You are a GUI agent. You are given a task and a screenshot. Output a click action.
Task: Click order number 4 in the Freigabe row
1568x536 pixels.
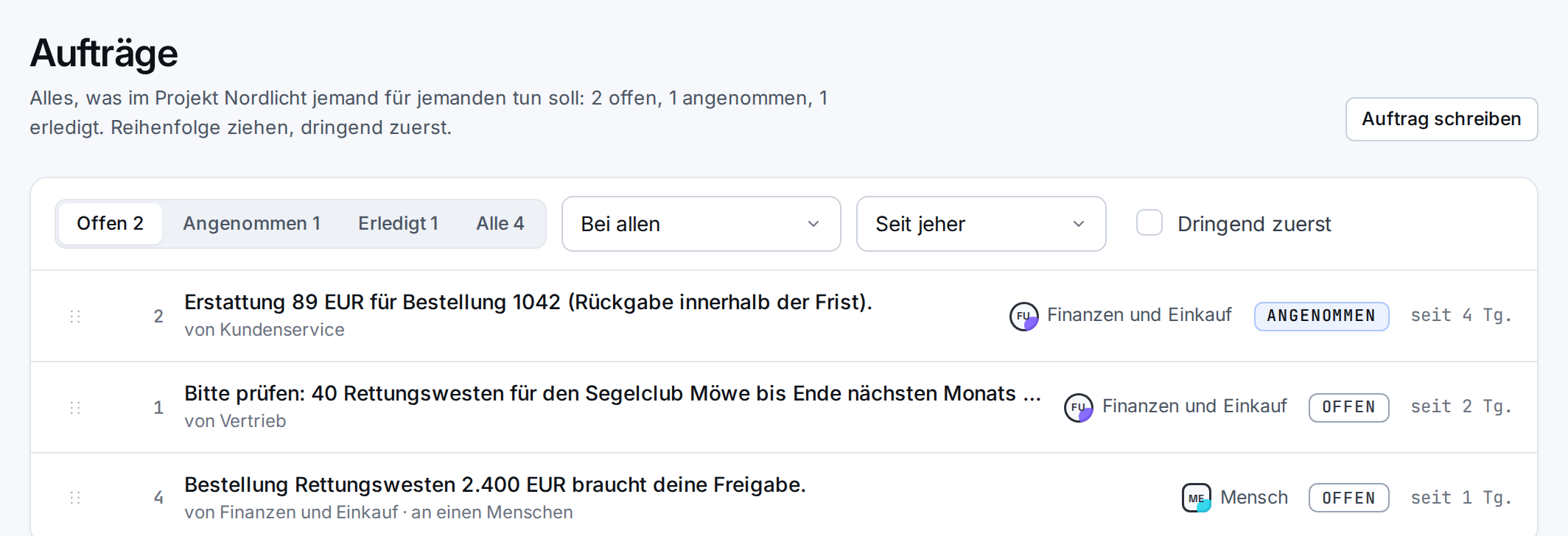click(x=158, y=498)
